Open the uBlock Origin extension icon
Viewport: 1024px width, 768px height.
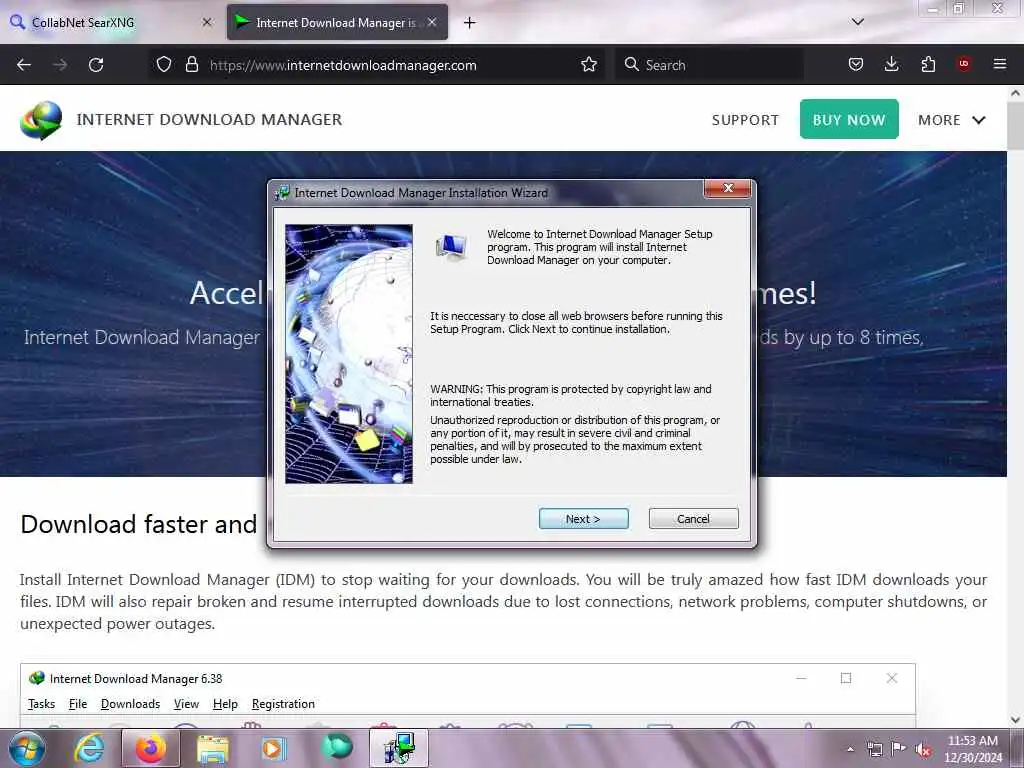[963, 64]
